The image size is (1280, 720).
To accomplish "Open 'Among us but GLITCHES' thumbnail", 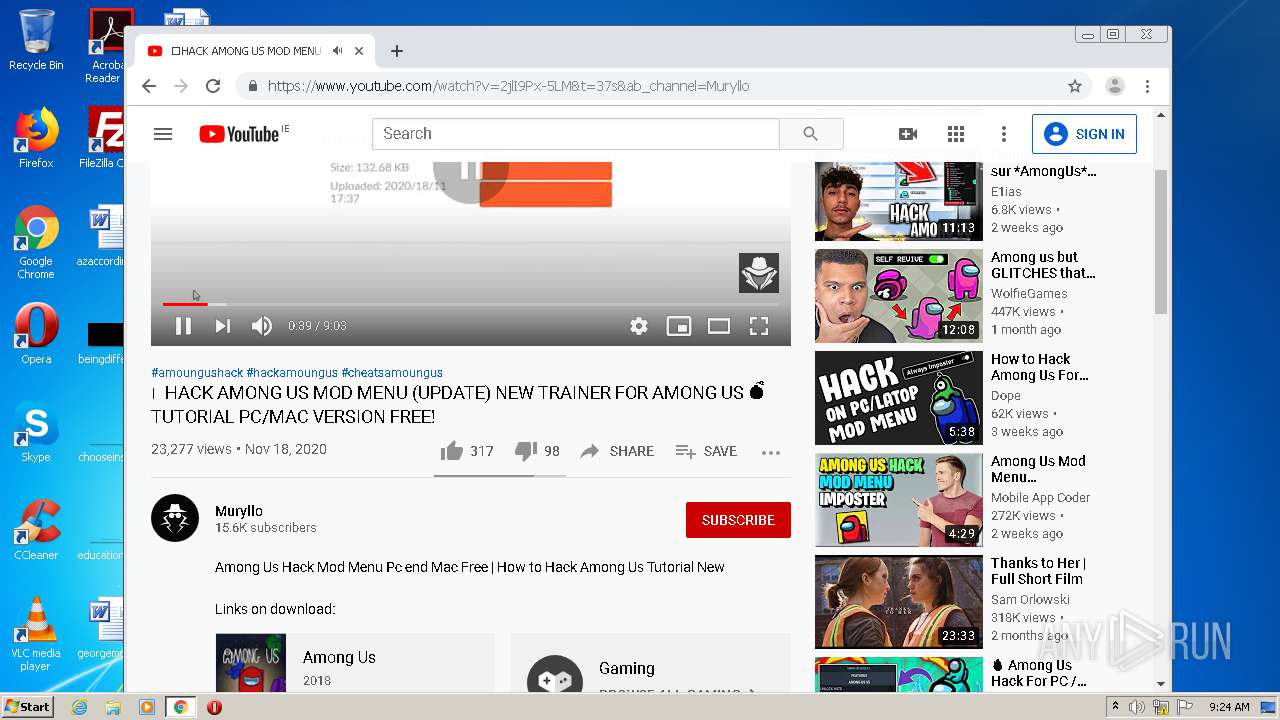I will (898, 295).
